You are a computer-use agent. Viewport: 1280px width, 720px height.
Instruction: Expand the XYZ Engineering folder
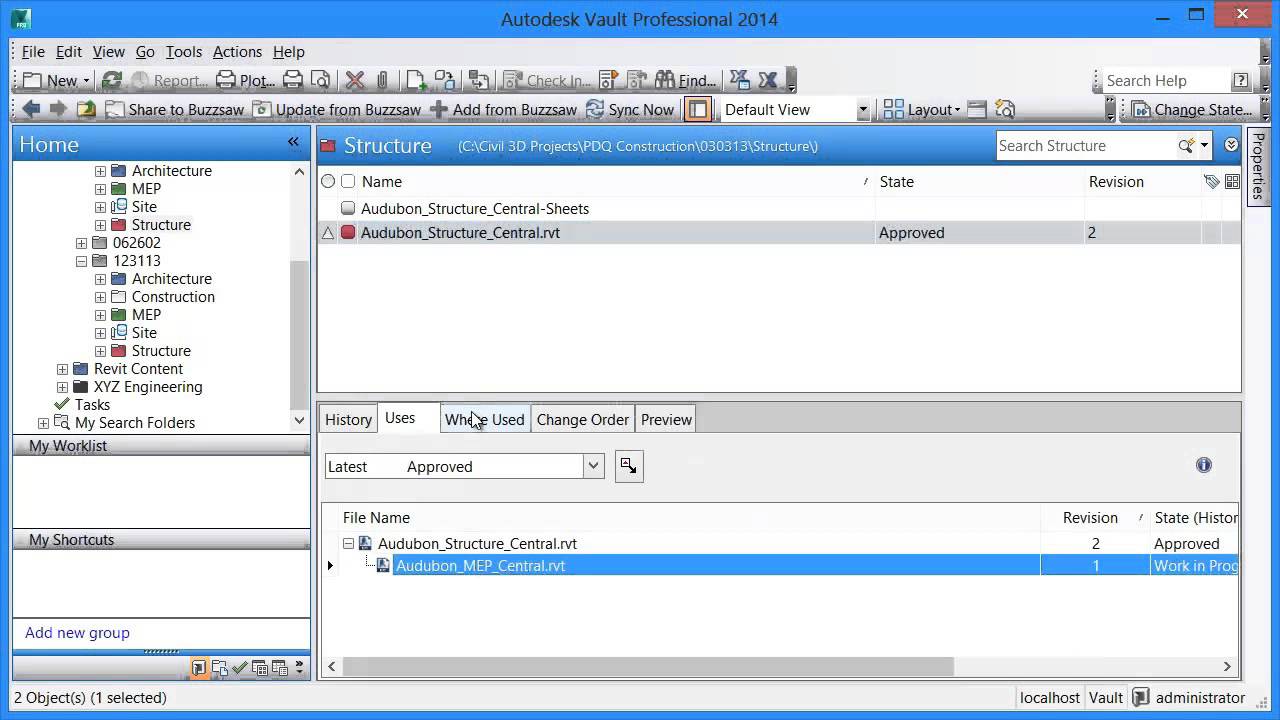tap(63, 387)
